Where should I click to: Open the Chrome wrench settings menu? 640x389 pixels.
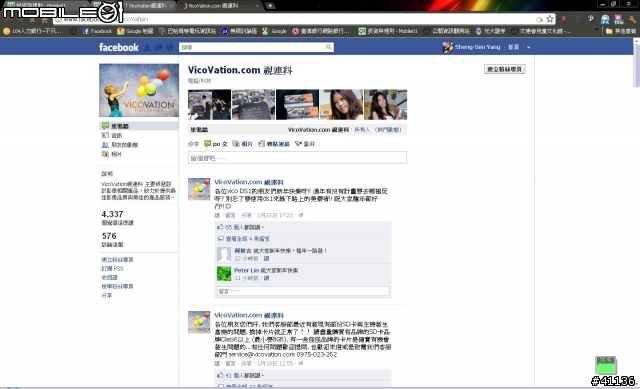(633, 19)
